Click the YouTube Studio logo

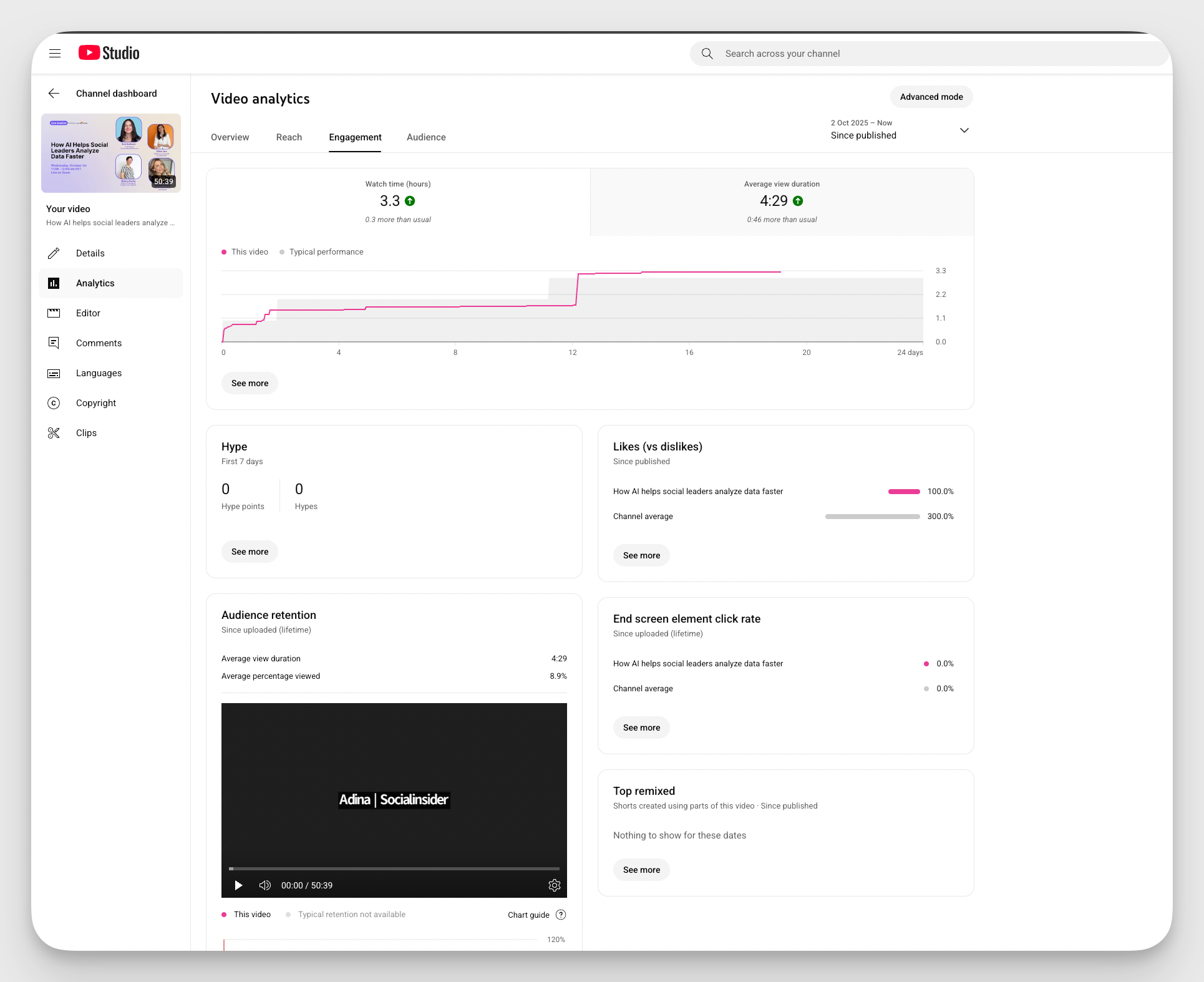[x=108, y=53]
